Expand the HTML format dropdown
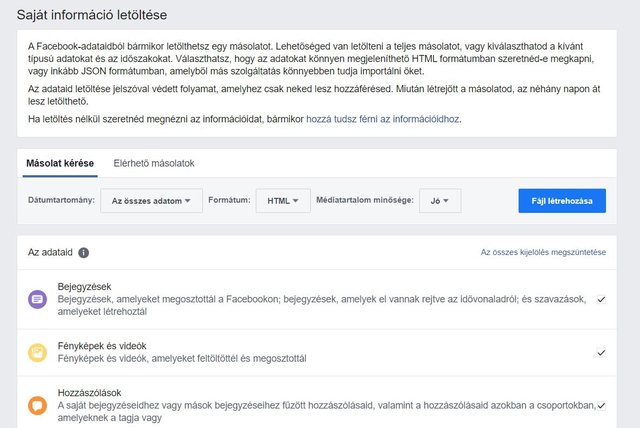 coord(283,201)
